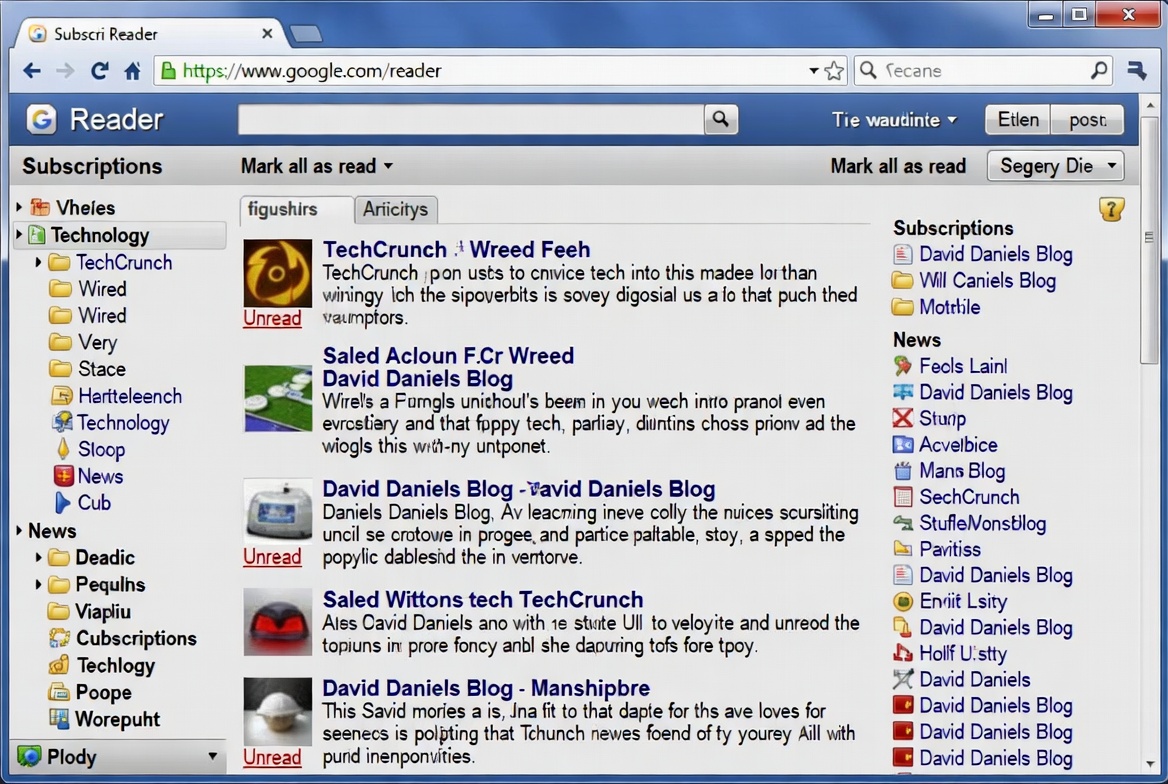Screen dimensions: 1168x784
Task: Click the red X Stunp icon
Action: coord(903,418)
